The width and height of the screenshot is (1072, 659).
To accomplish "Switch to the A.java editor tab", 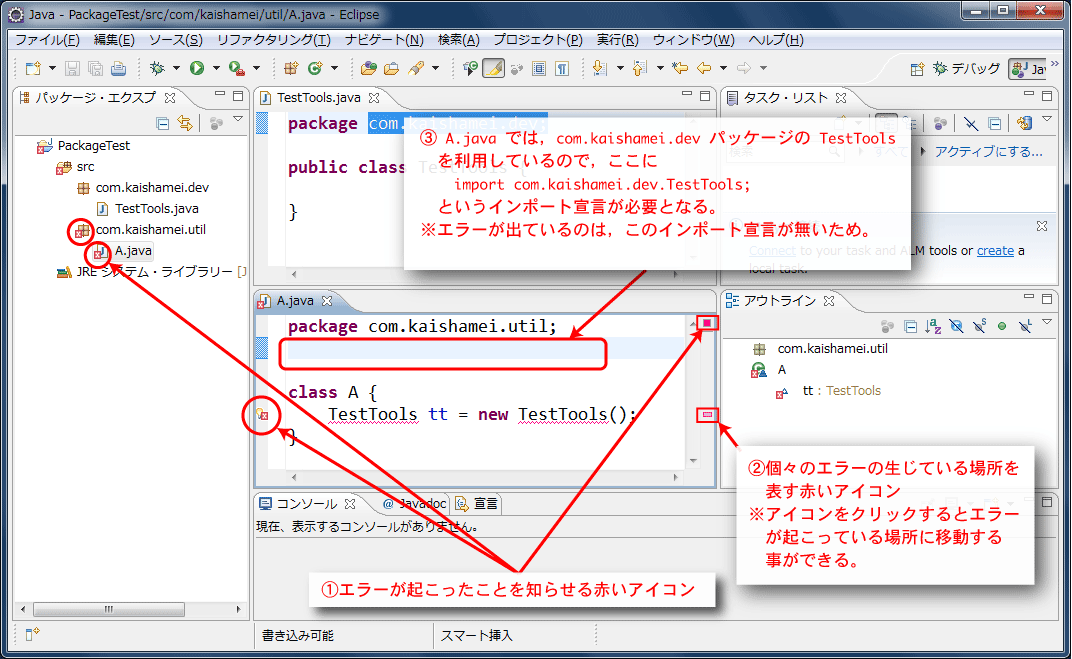I will (x=295, y=301).
